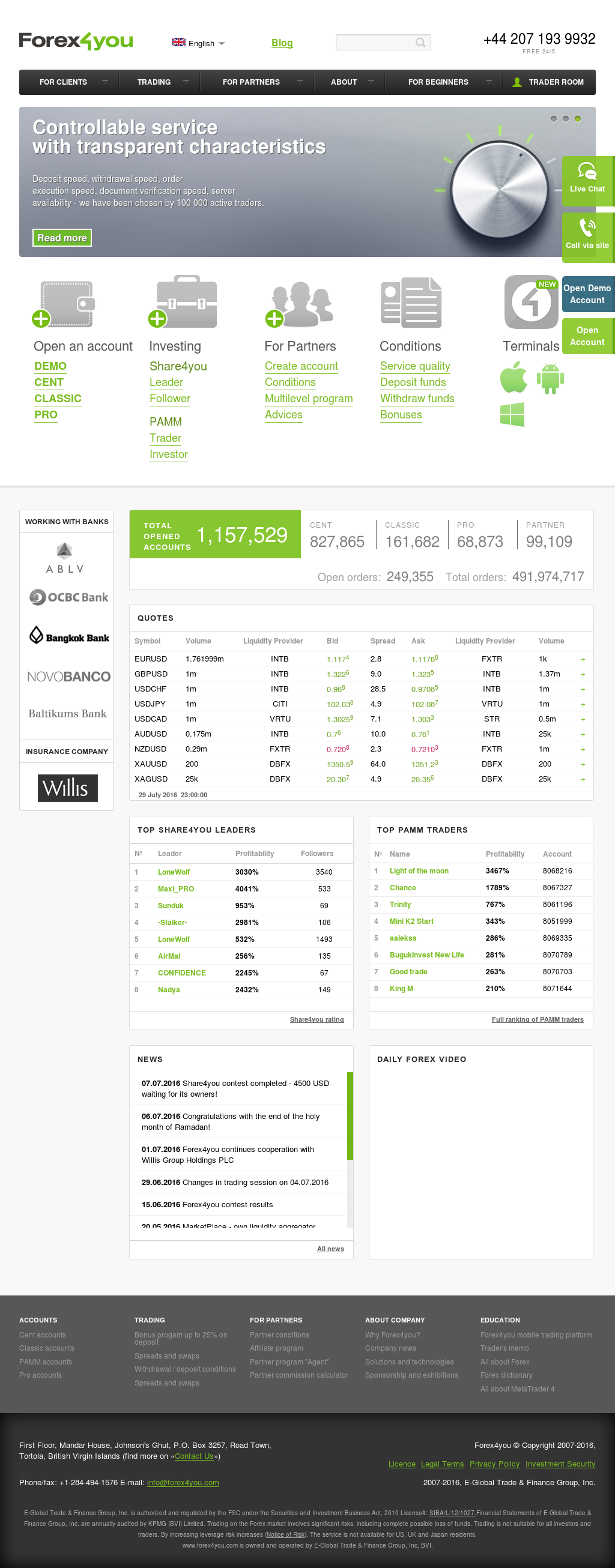Open the Investor PAMM link

(x=169, y=454)
